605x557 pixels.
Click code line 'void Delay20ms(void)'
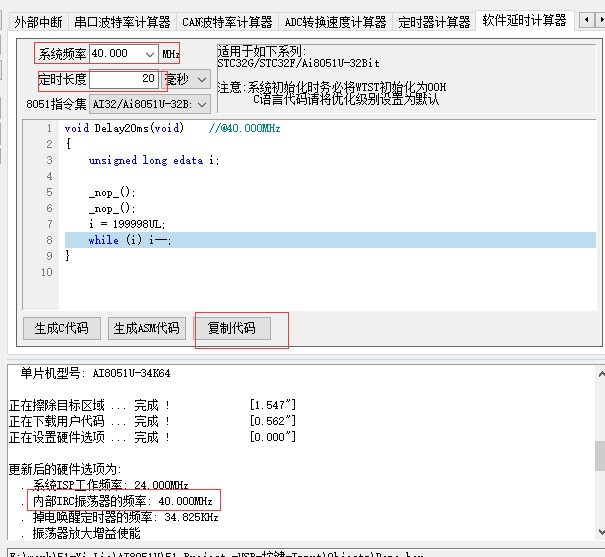click(x=124, y=128)
